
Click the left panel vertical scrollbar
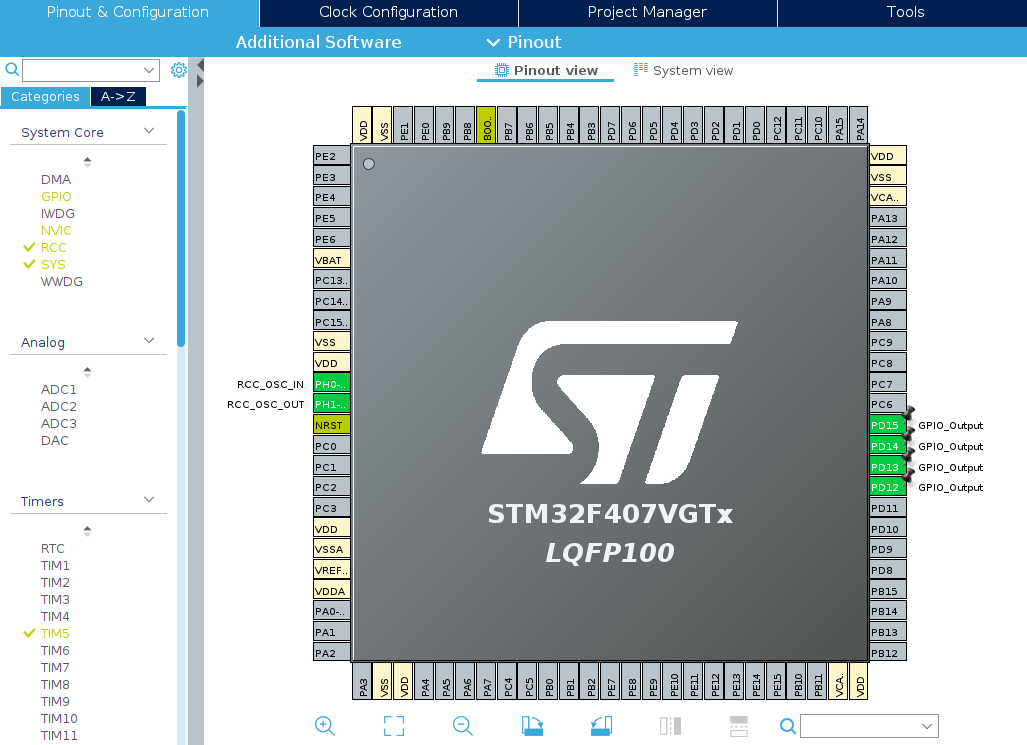[x=181, y=228]
